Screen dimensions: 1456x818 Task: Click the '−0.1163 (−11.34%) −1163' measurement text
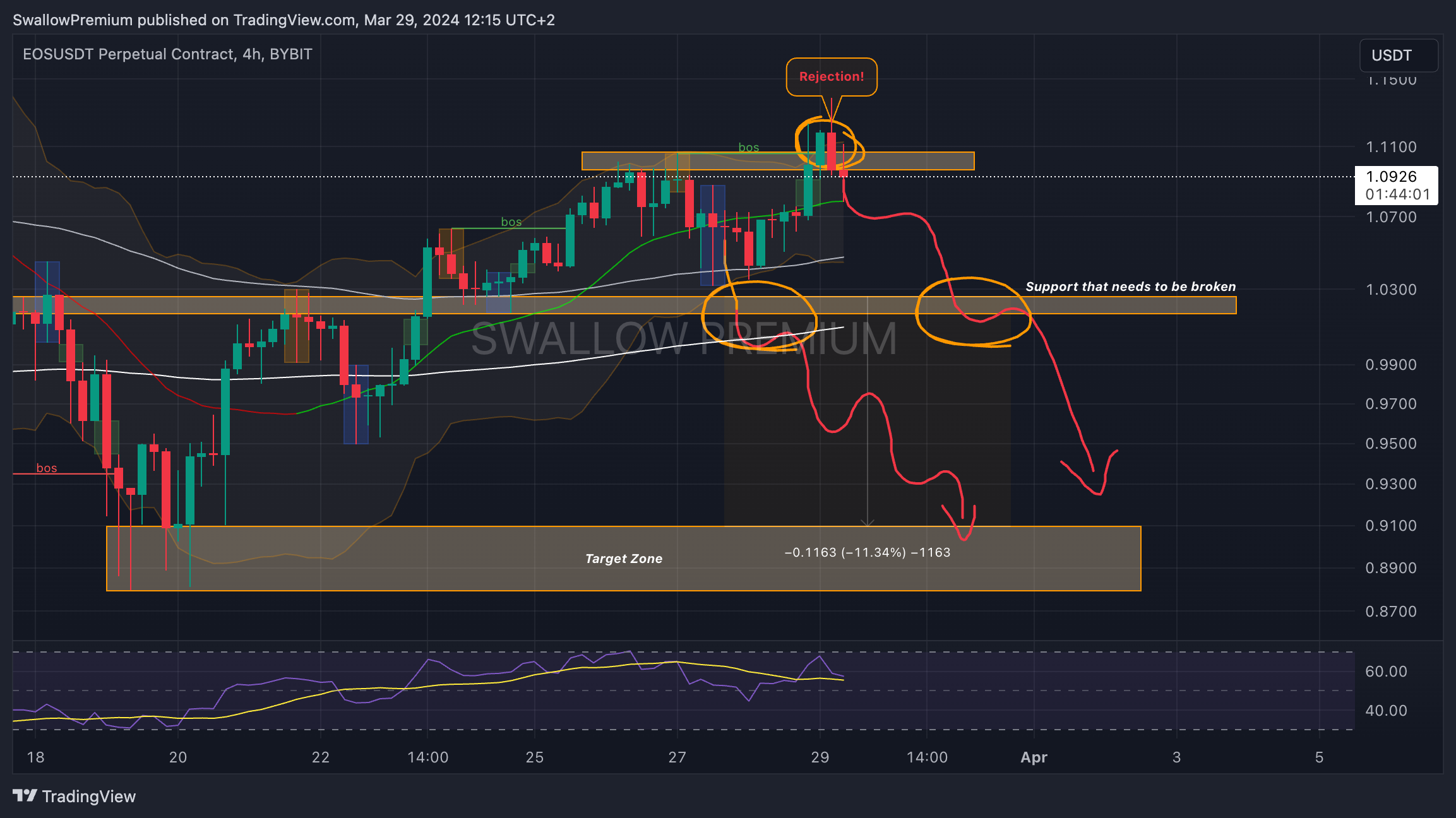point(867,552)
